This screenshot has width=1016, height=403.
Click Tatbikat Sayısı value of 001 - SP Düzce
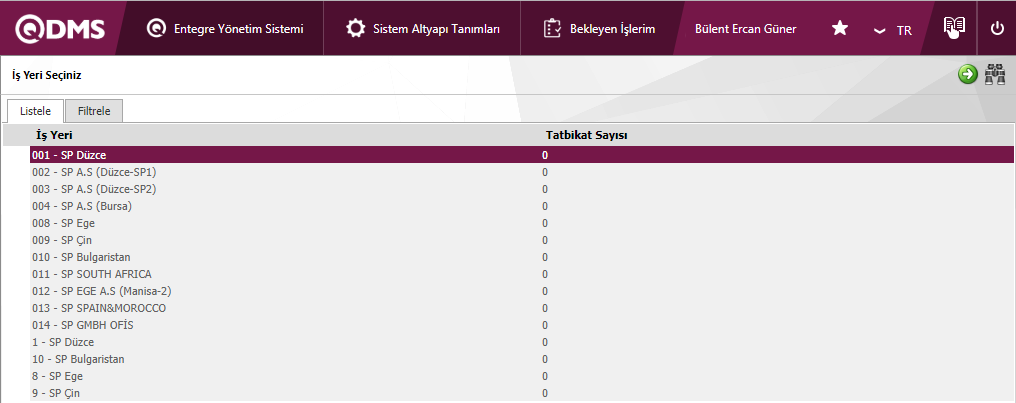pyautogui.click(x=545, y=155)
